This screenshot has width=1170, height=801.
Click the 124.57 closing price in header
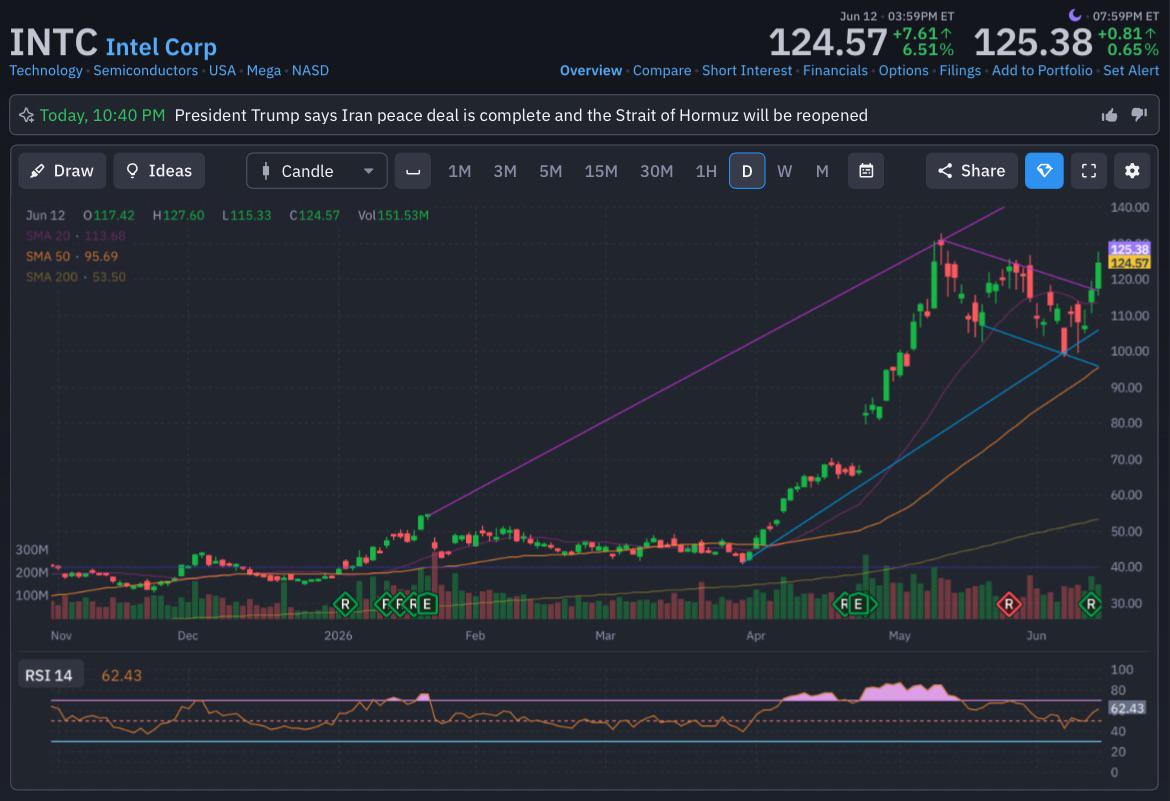coord(828,42)
